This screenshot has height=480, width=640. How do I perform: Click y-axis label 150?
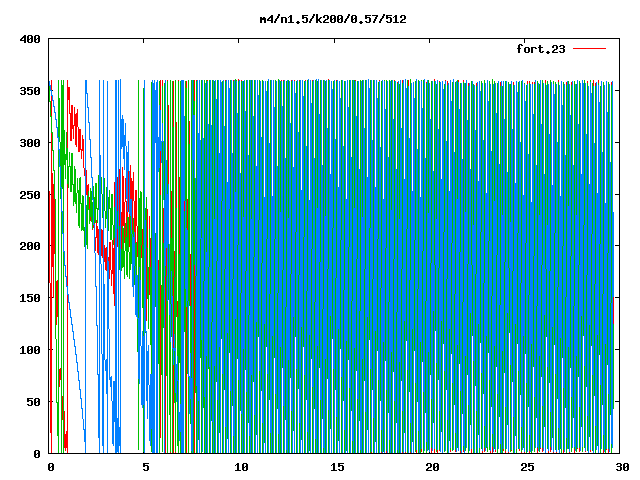pyautogui.click(x=30, y=298)
